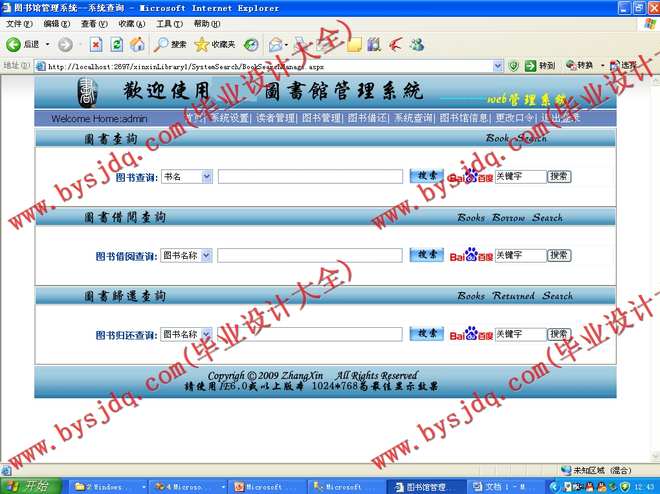
Task: Click the 图书借还 navigation link
Action: (366, 118)
